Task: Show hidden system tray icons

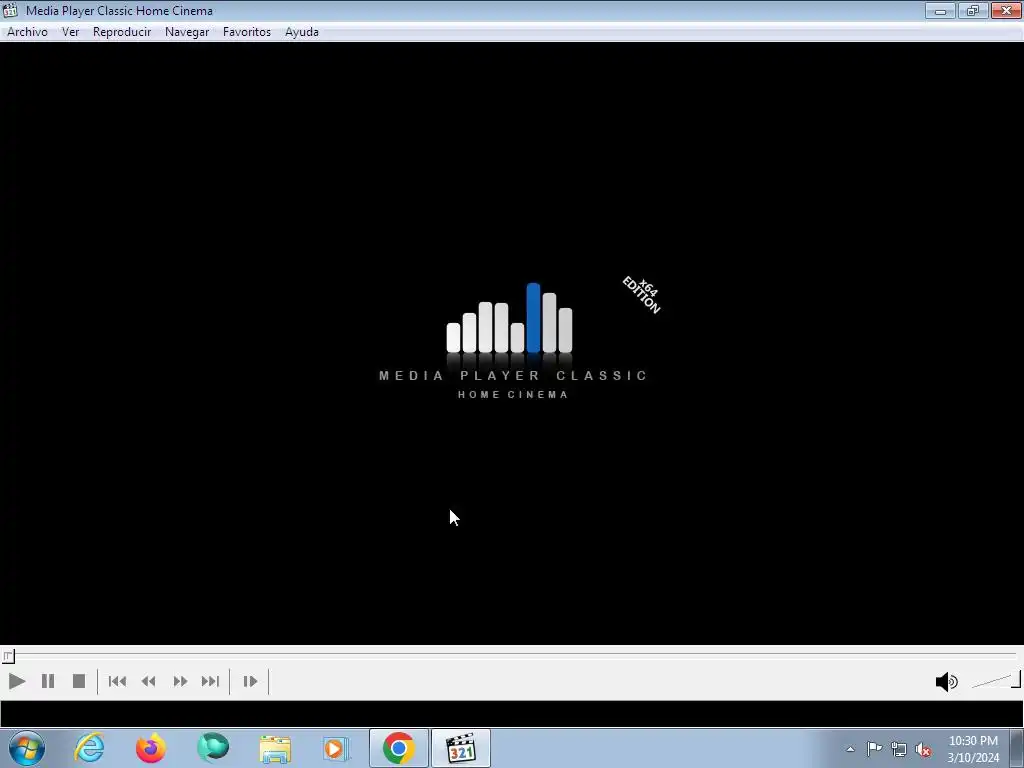Action: point(850,749)
